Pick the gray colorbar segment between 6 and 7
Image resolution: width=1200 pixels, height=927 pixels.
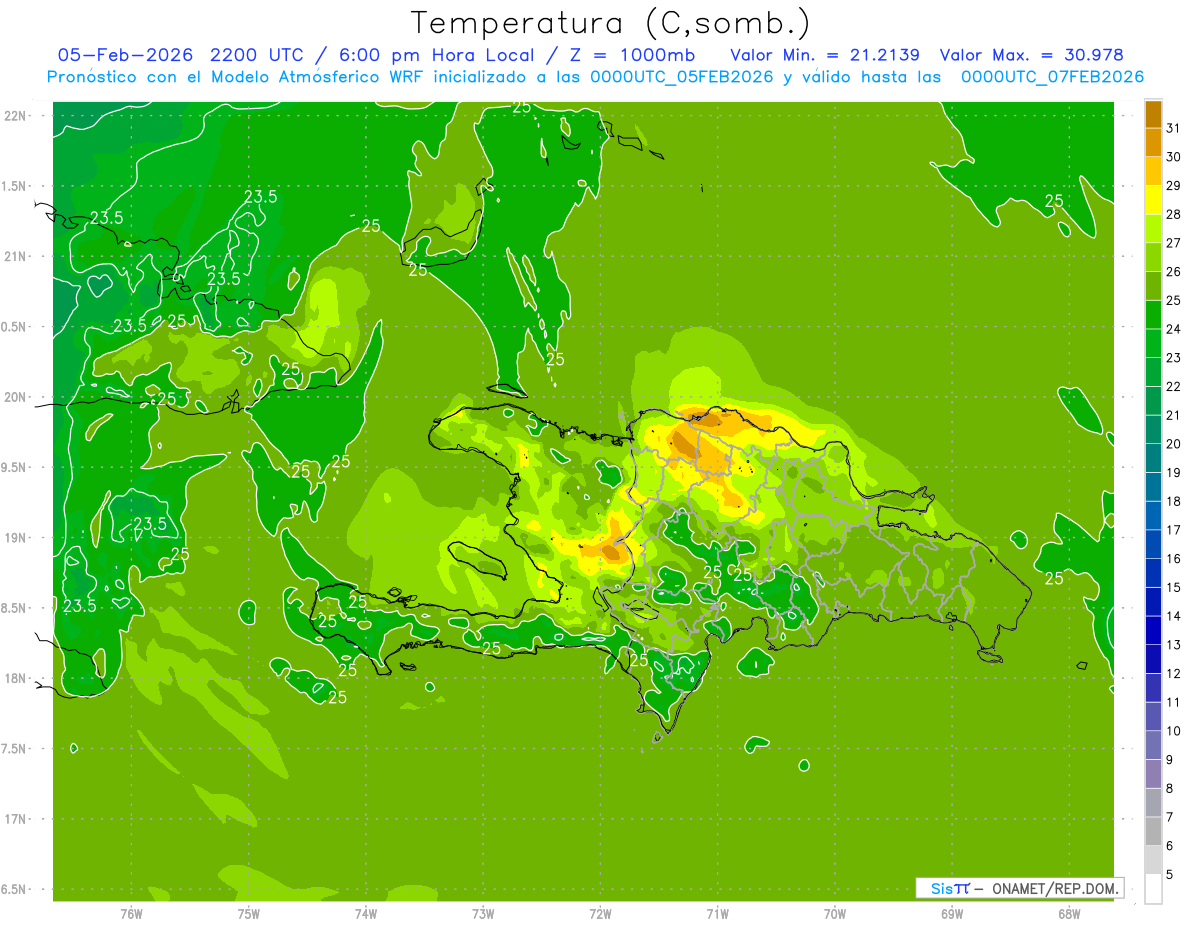pyautogui.click(x=1153, y=831)
